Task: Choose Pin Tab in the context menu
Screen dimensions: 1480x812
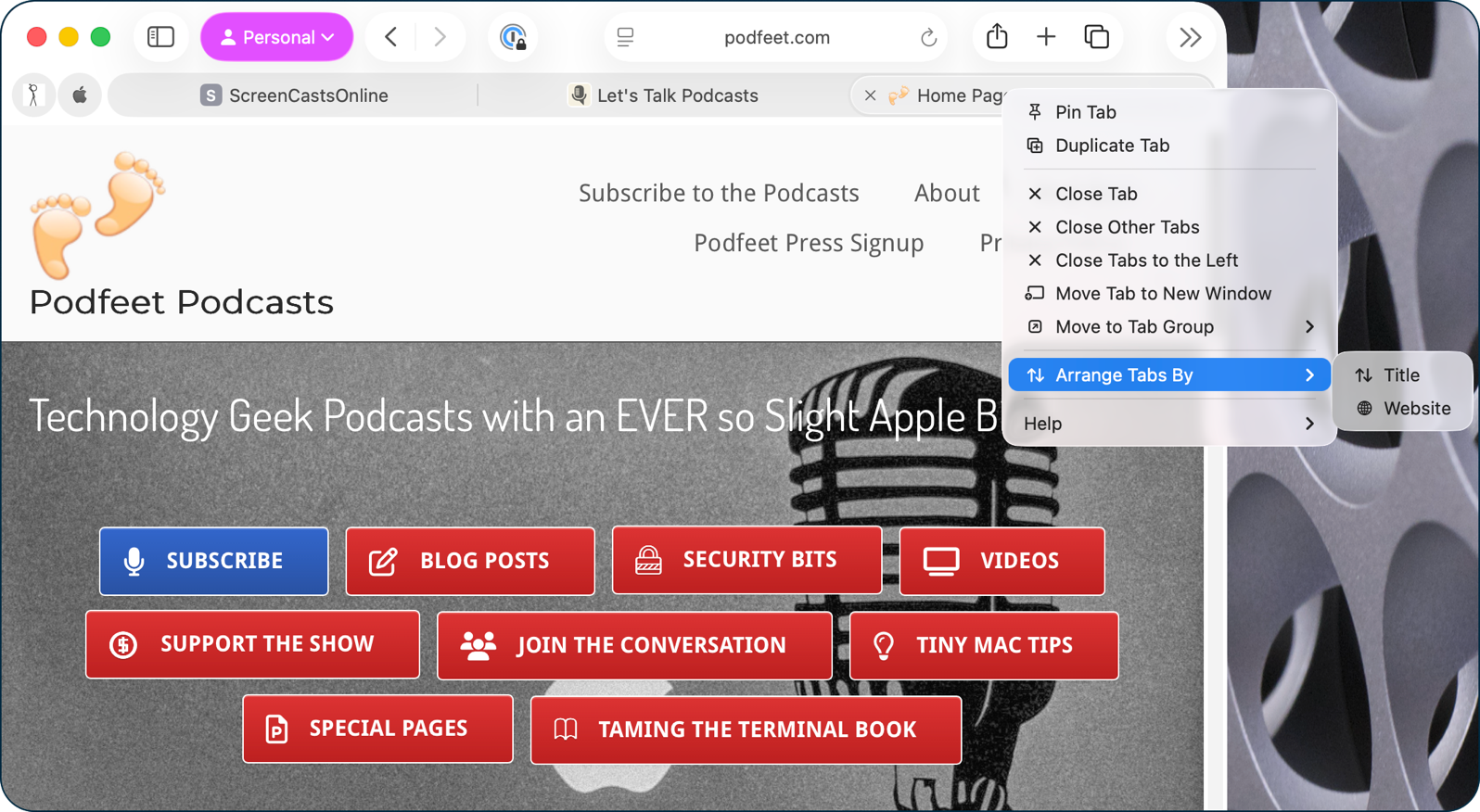Action: coord(1168,112)
